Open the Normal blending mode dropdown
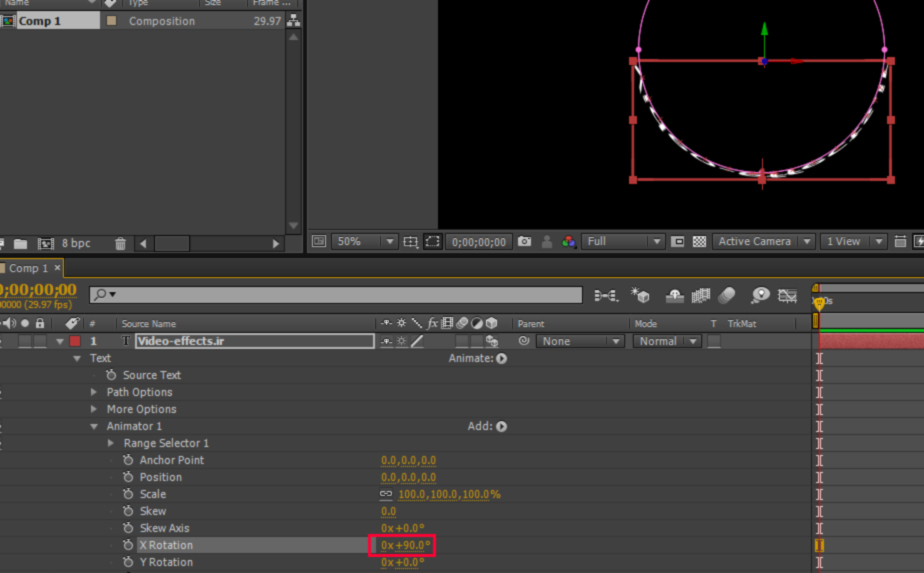The image size is (924, 573). (666, 341)
